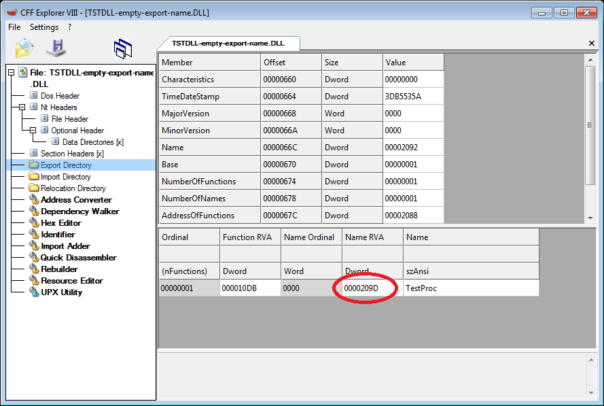Click the Value column header
The width and height of the screenshot is (604, 406).
click(413, 62)
